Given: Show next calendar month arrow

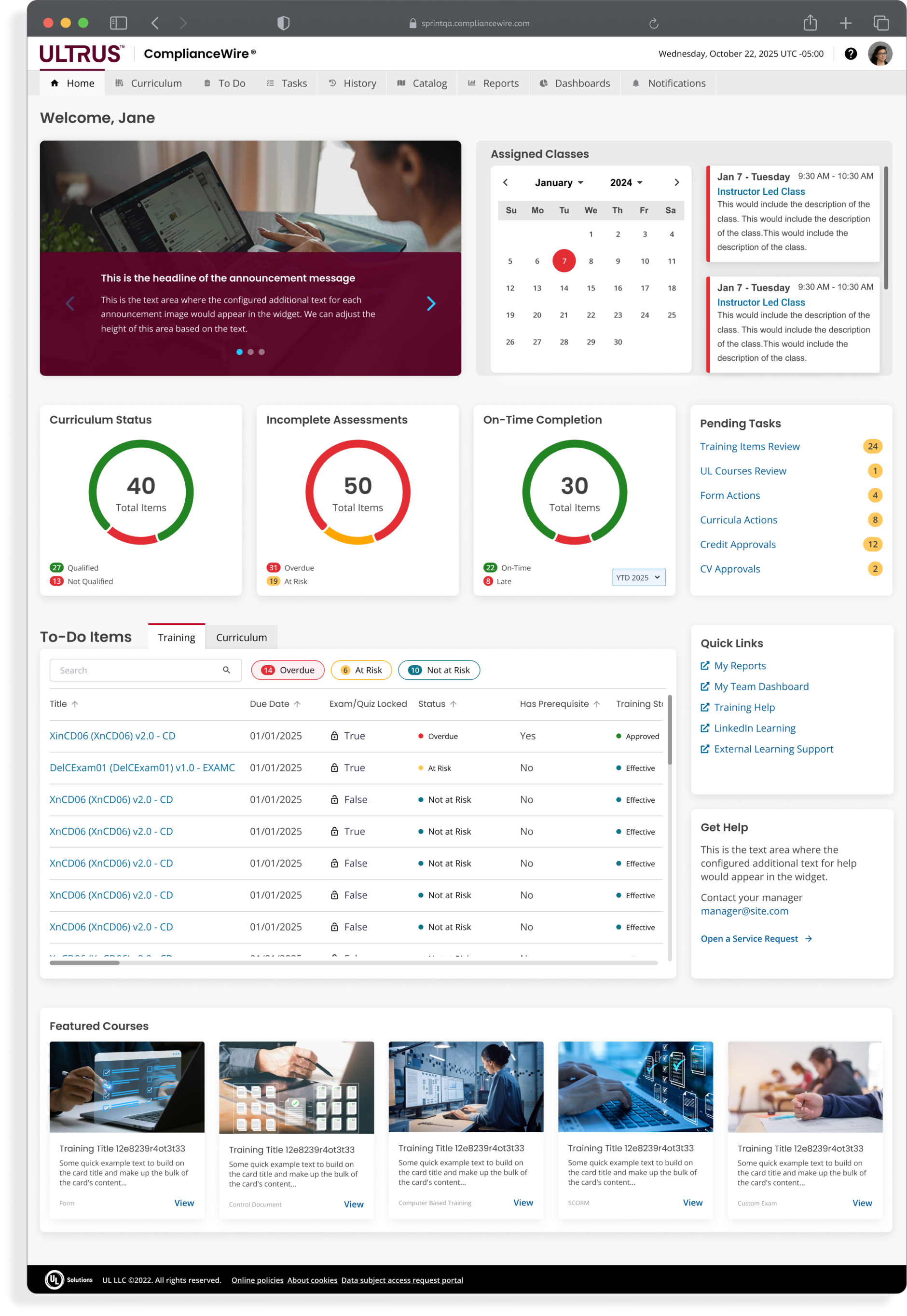Looking at the screenshot, I should tap(676, 182).
